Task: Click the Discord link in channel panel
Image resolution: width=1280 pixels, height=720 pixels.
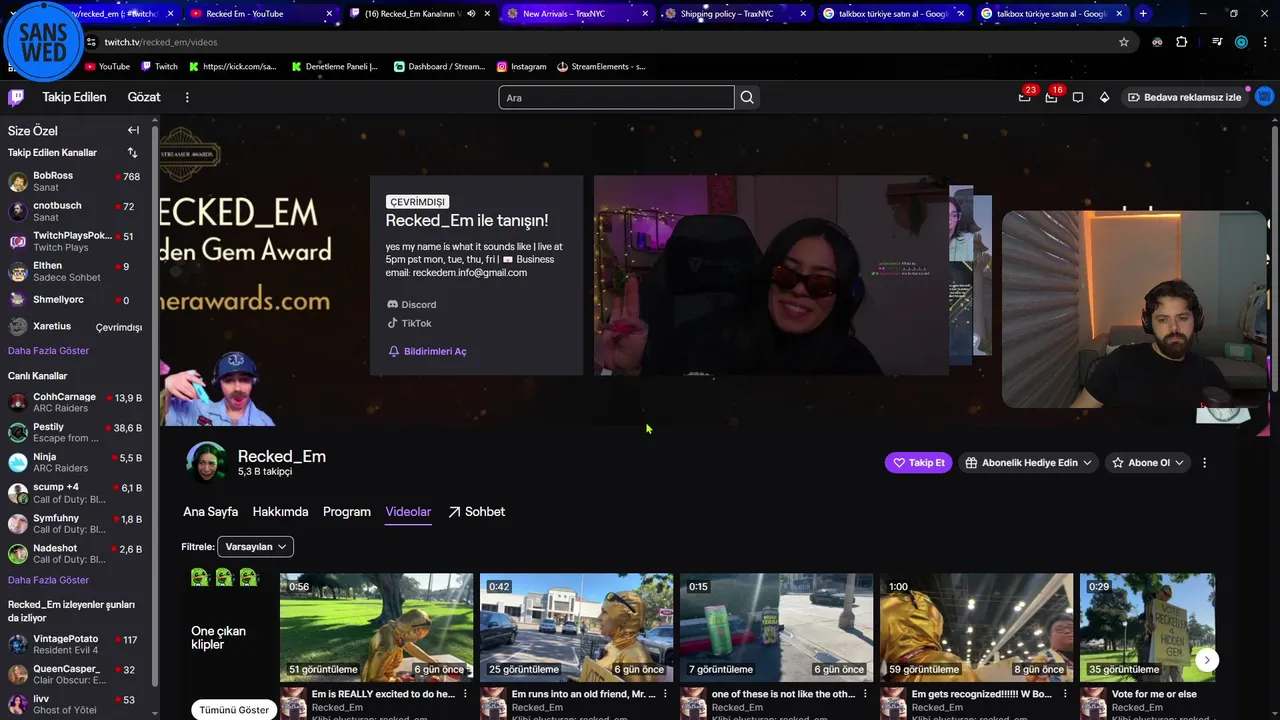Action: [x=412, y=304]
